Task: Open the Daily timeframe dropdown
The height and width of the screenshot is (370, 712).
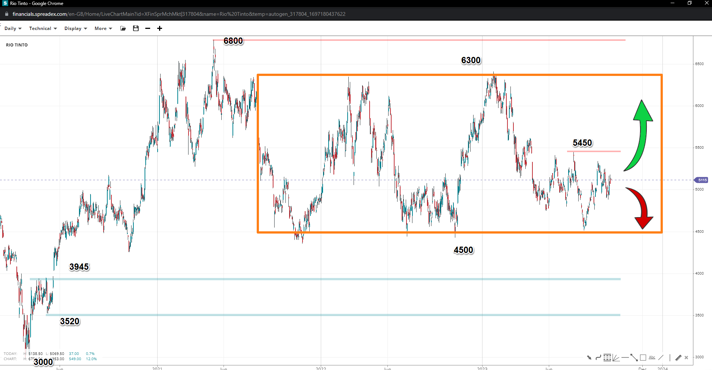Action: 13,28
